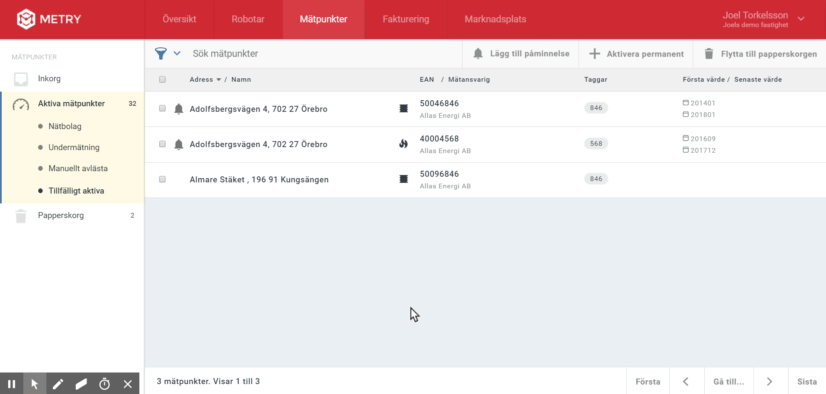The width and height of the screenshot is (826, 394).
Task: Expand the filter dropdown chevron
Action: (177, 53)
